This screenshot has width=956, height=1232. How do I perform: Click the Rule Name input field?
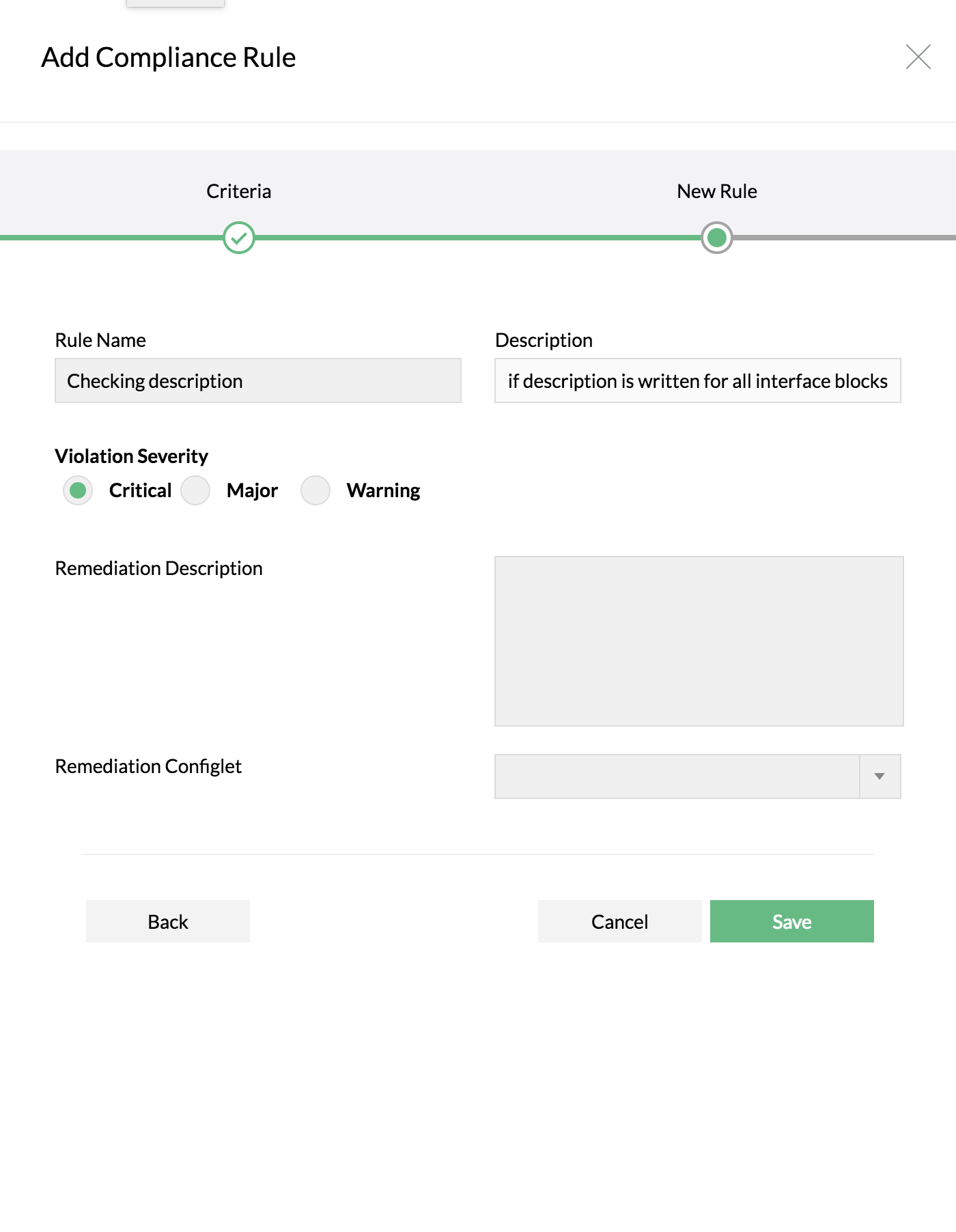258,381
